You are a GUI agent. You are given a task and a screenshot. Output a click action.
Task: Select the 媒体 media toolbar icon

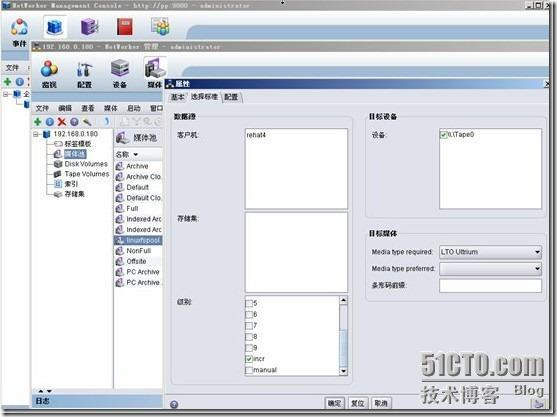click(x=155, y=73)
